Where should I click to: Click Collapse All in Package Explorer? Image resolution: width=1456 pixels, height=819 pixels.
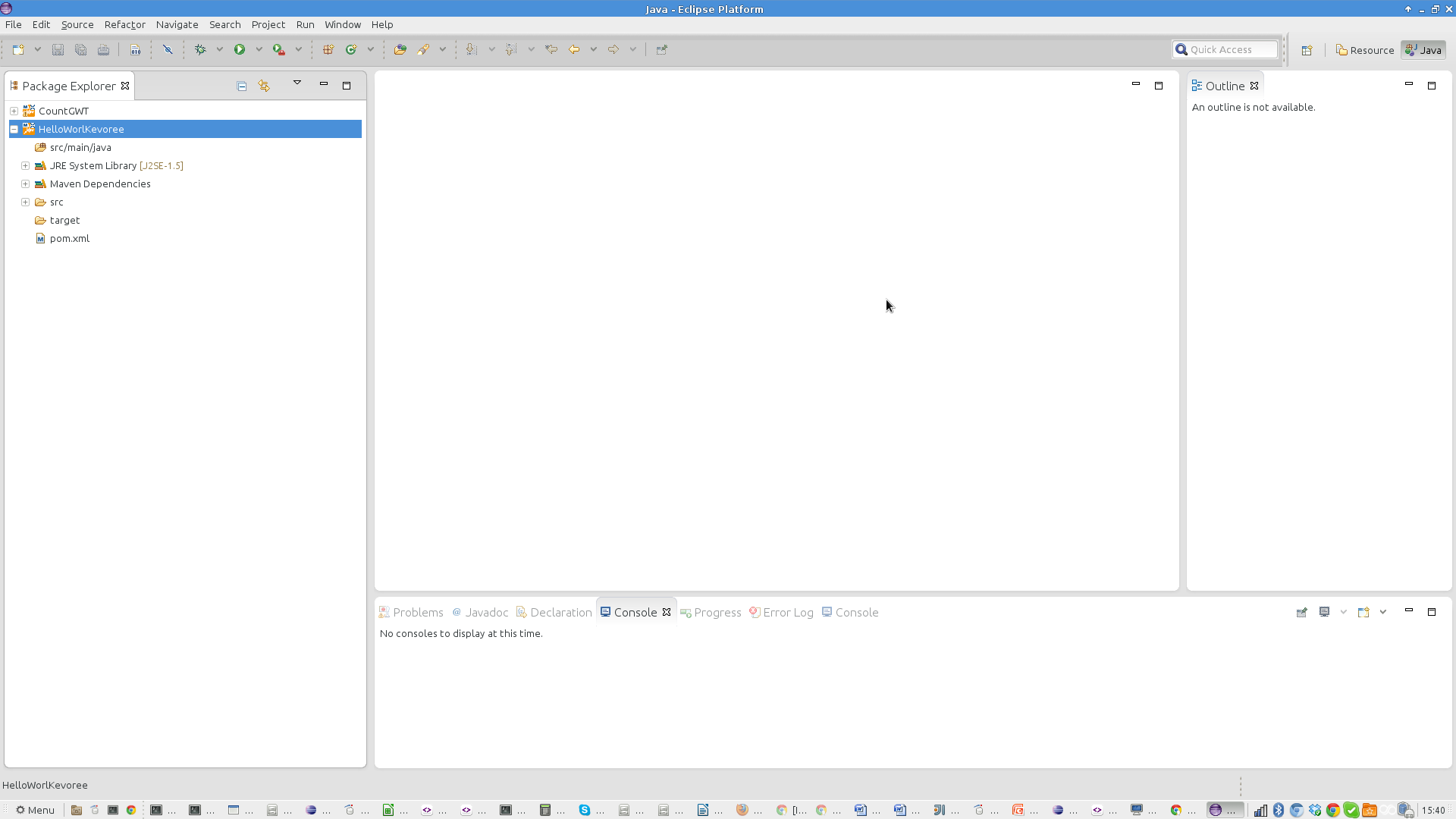[242, 86]
